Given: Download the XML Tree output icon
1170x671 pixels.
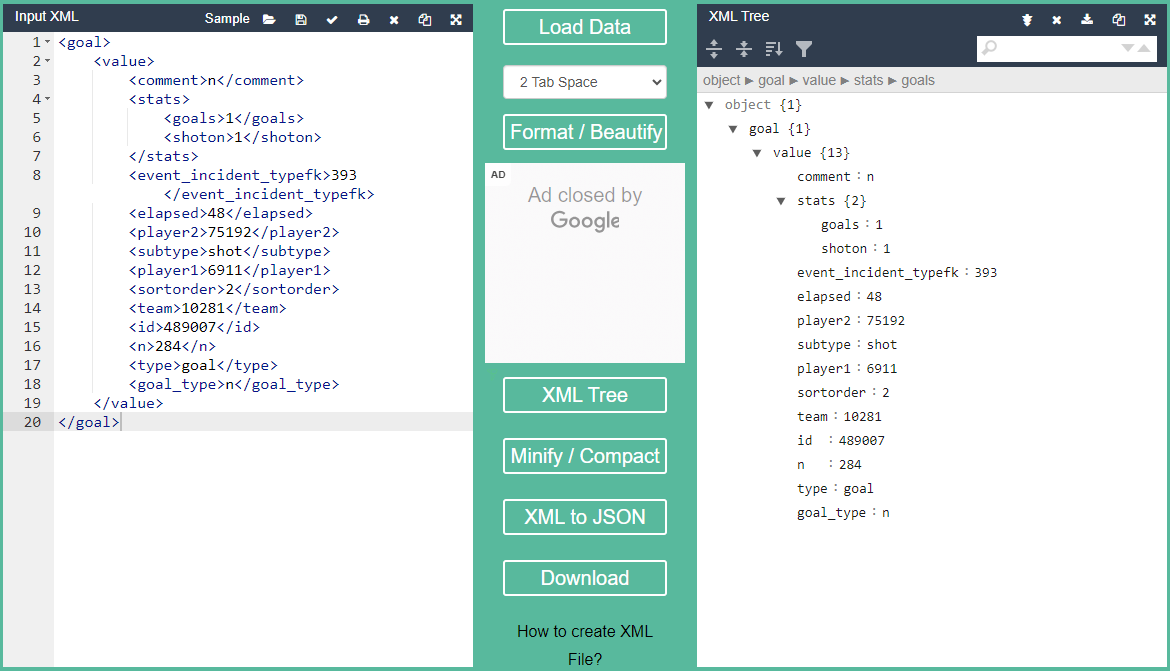Looking at the screenshot, I should (1088, 19).
